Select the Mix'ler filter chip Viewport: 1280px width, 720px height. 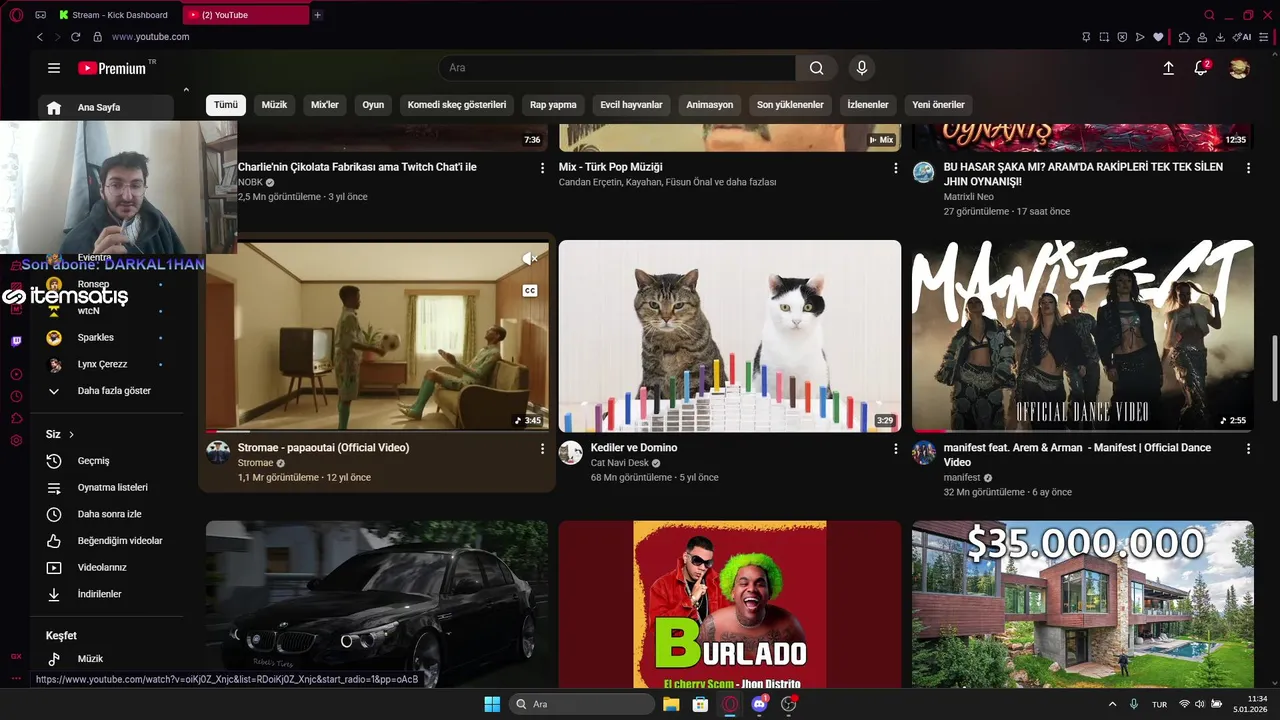(325, 105)
